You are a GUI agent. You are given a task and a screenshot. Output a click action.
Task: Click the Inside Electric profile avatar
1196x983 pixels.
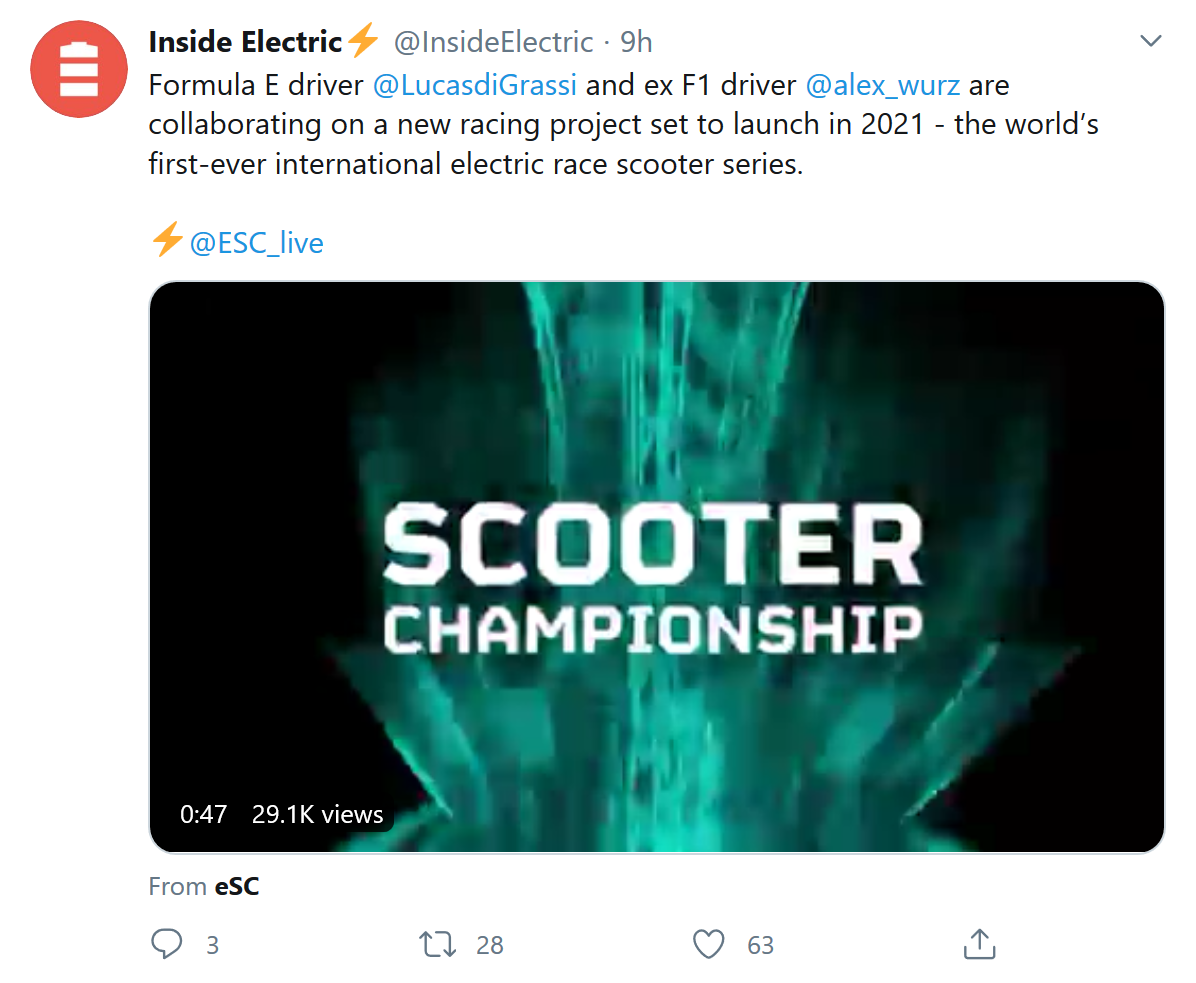79,68
